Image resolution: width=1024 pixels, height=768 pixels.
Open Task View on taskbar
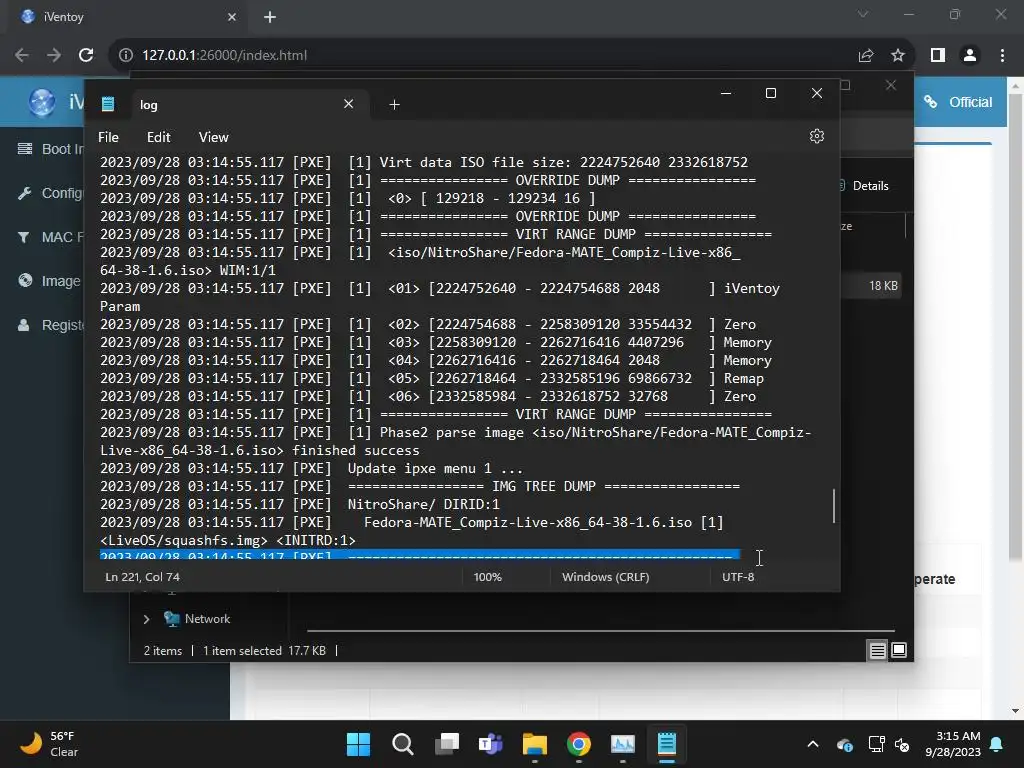point(447,744)
